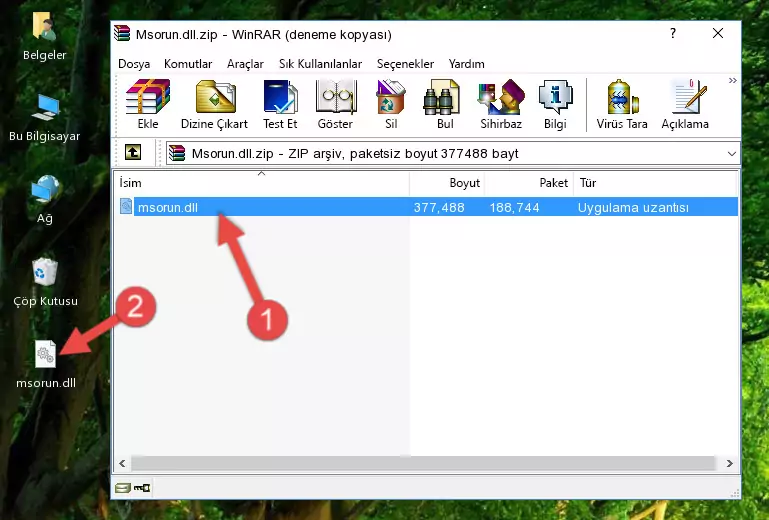Click the horizontal scrollbar track

[x=423, y=463]
